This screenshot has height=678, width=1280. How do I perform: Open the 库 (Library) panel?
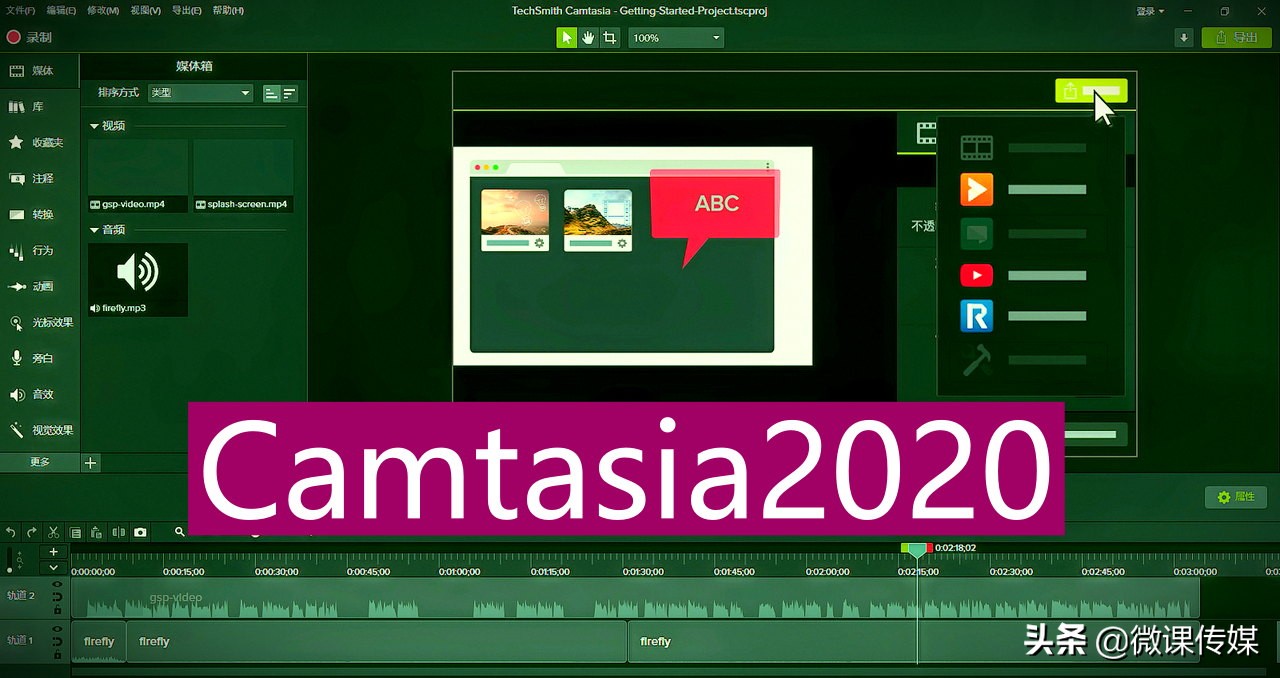coord(40,107)
